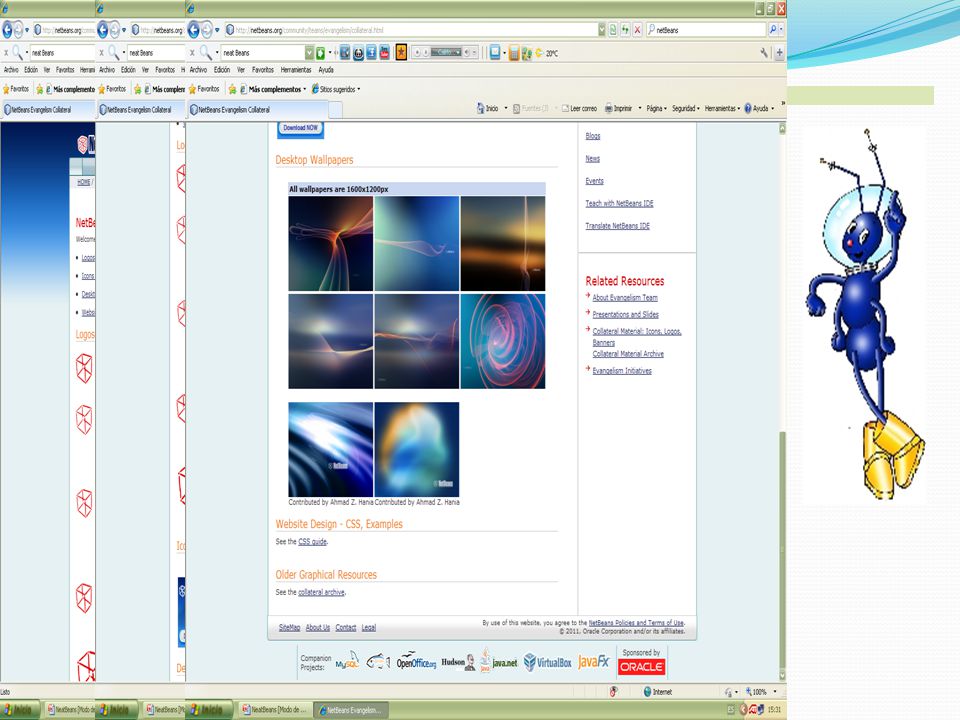Expand the front window green dropdown on neat Beans field
Screen dimensions: 960x720
pyautogui.click(x=309, y=53)
